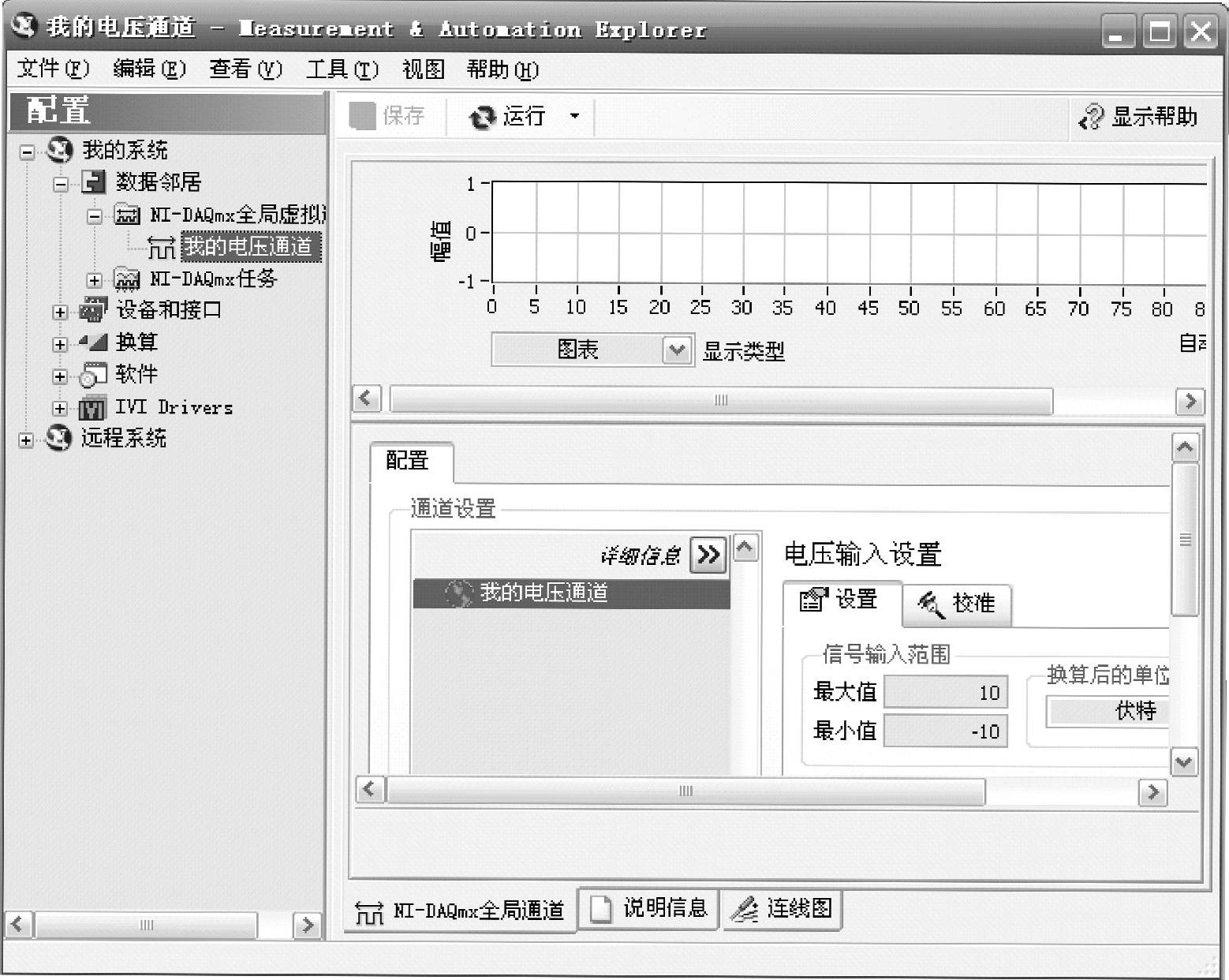This screenshot has height=980, width=1229.
Task: Switch to the 配置 tab
Action: click(411, 462)
